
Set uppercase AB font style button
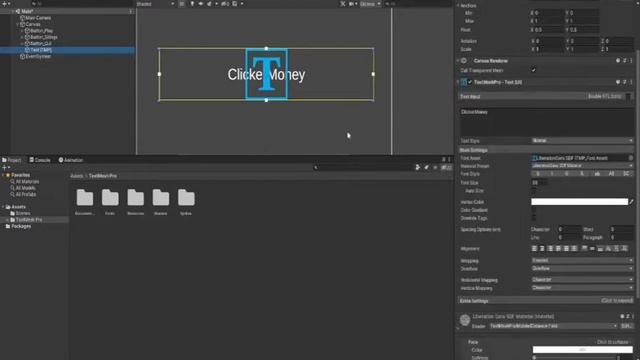click(x=611, y=174)
